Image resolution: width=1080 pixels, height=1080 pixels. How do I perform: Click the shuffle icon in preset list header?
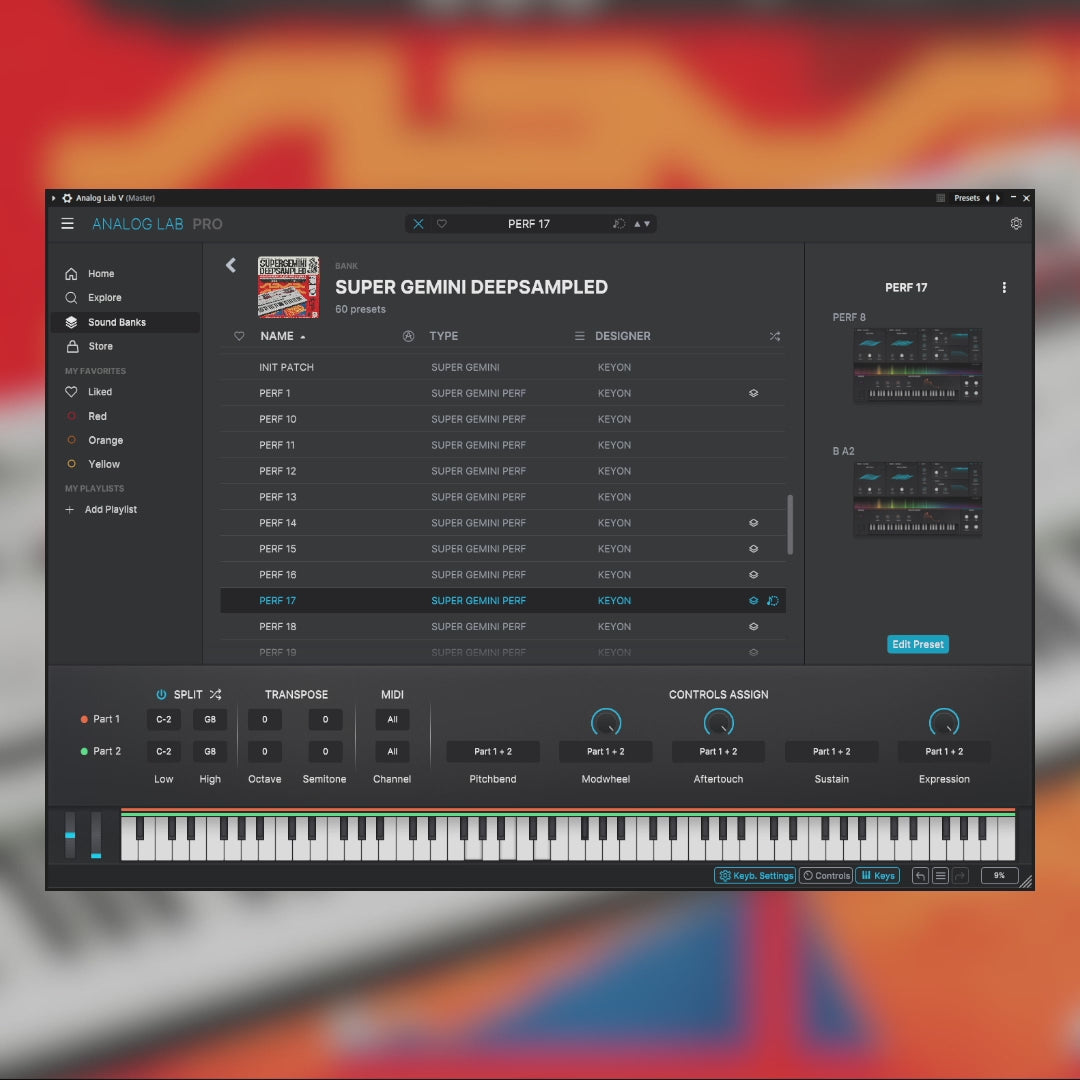tap(774, 337)
